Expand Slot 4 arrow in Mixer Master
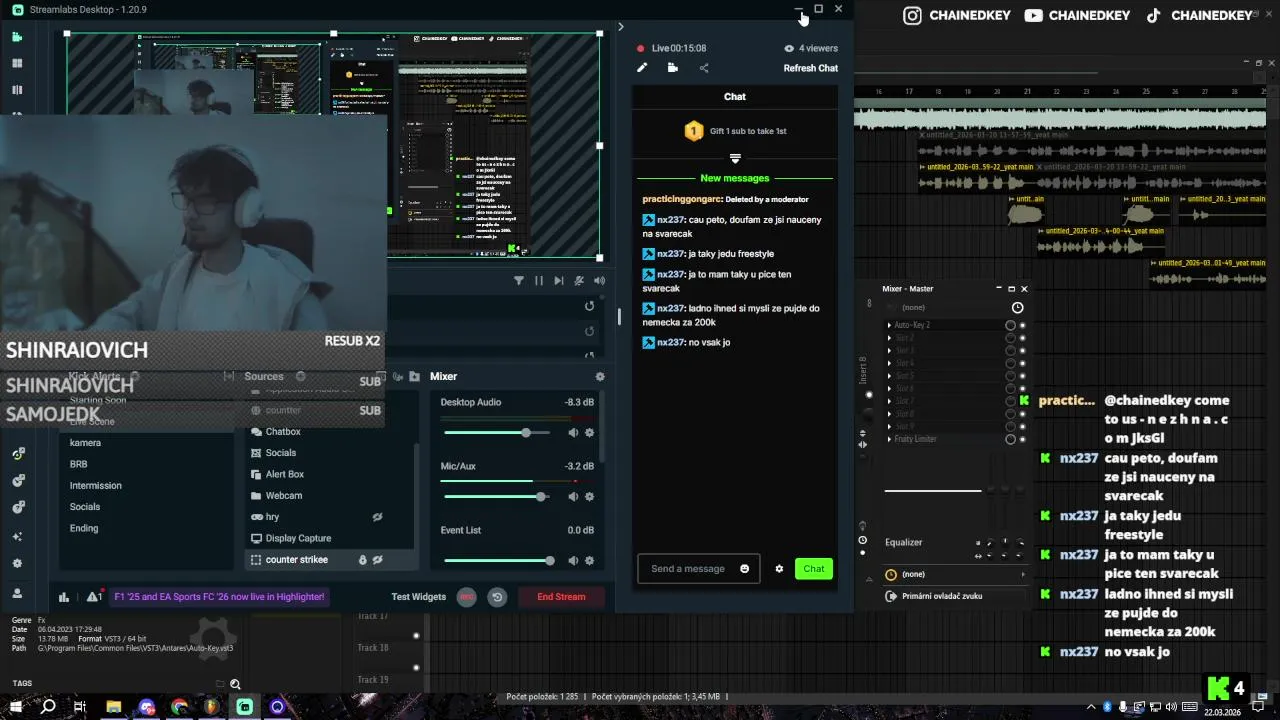The height and width of the screenshot is (720, 1280). point(889,363)
